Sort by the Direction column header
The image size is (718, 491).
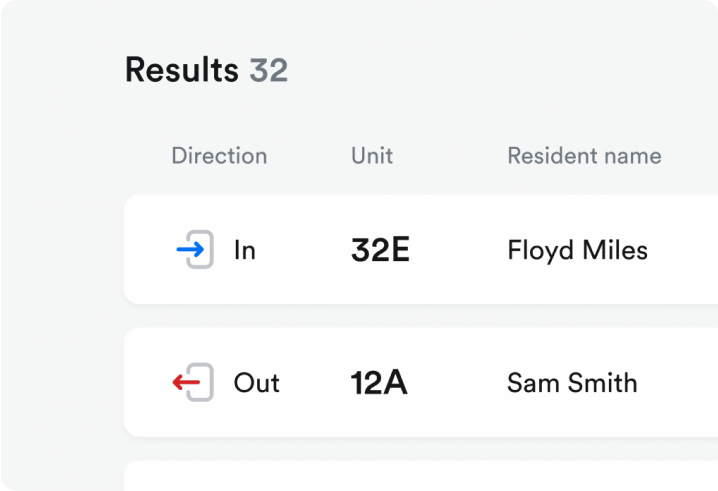tap(219, 156)
